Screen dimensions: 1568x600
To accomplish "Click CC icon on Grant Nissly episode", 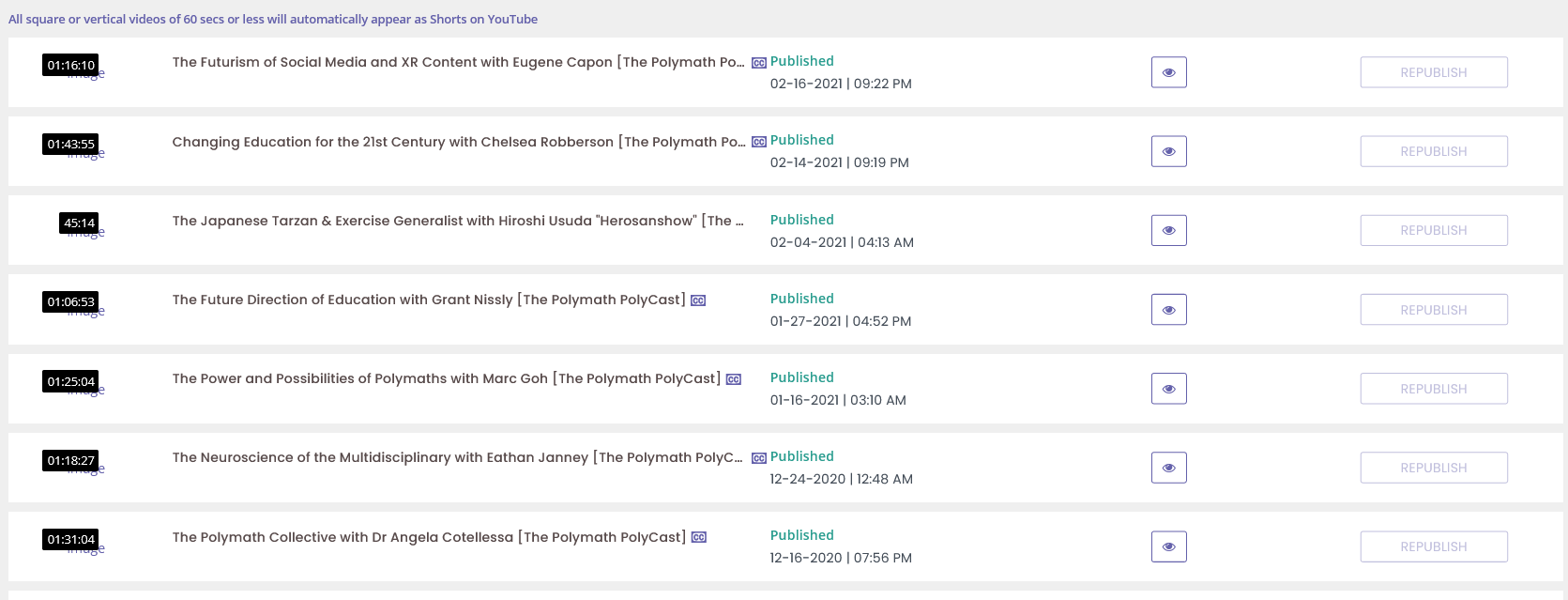I will pyautogui.click(x=698, y=300).
